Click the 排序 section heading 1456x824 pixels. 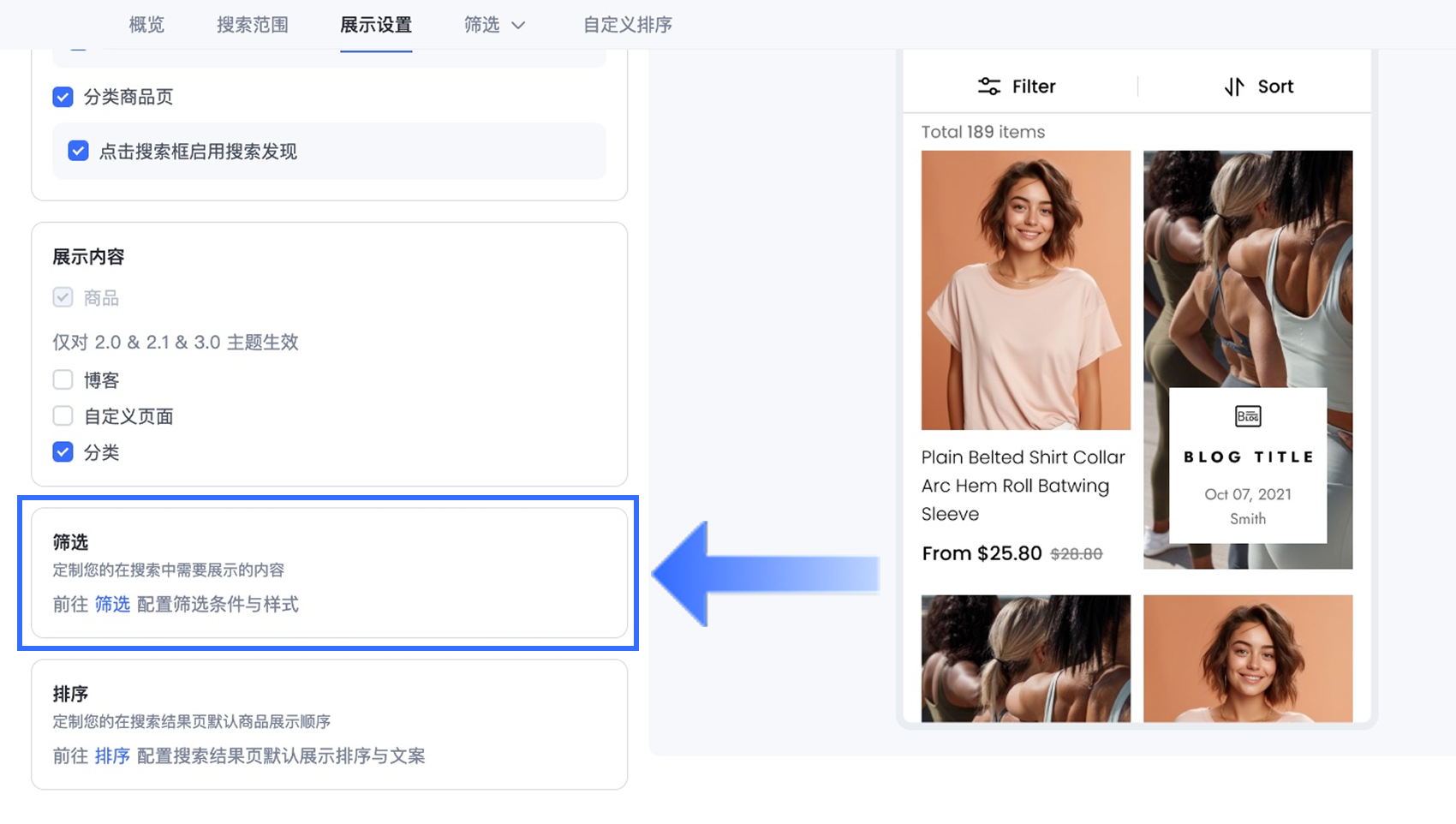(70, 694)
